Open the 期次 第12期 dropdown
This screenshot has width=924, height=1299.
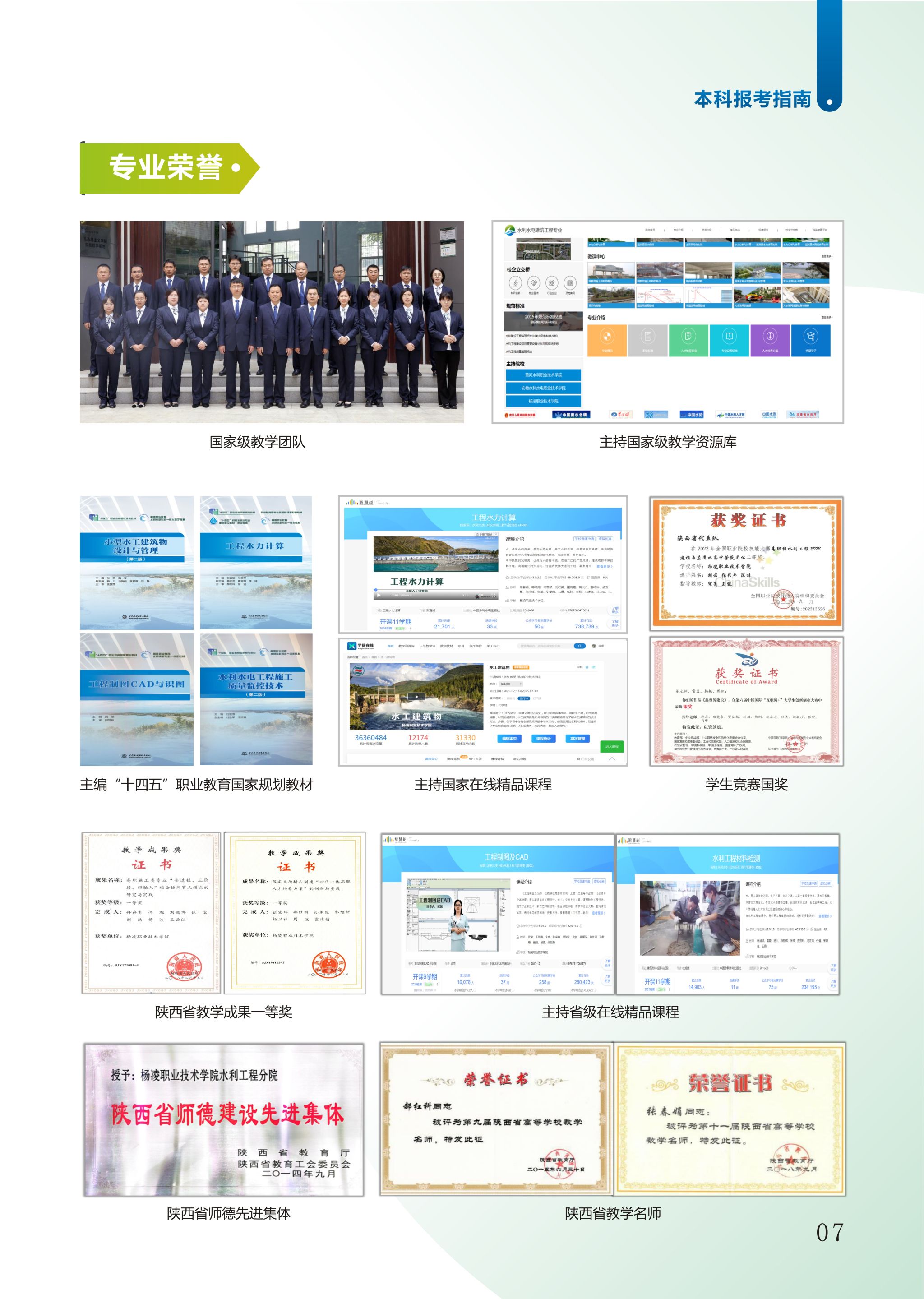pos(511,684)
